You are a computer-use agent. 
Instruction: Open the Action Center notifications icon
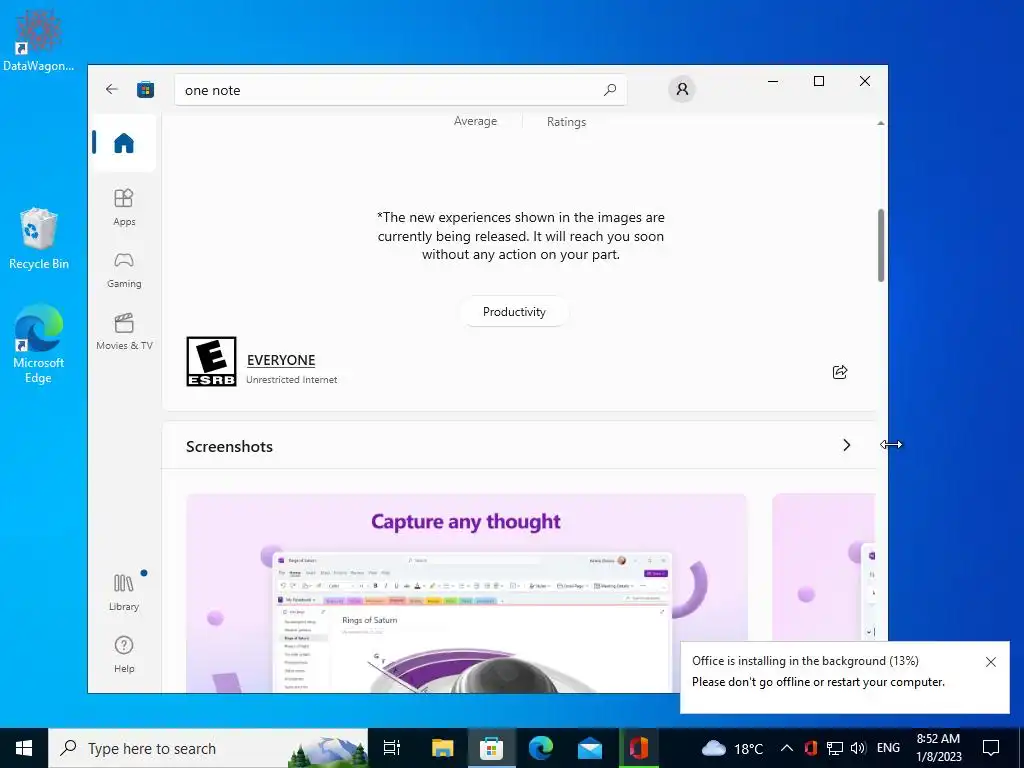[991, 748]
